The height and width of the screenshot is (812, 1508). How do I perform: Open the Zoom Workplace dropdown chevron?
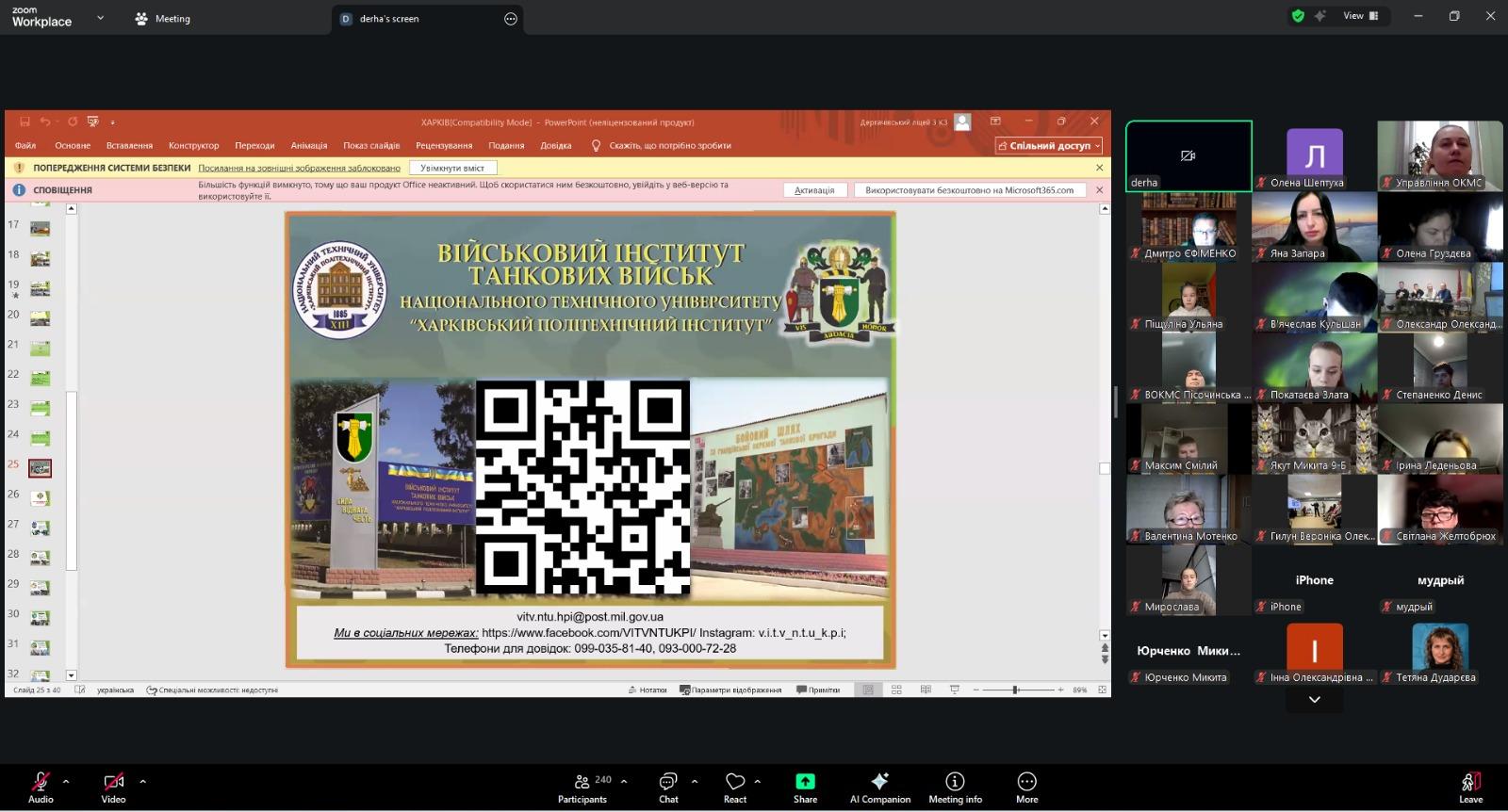tap(101, 18)
